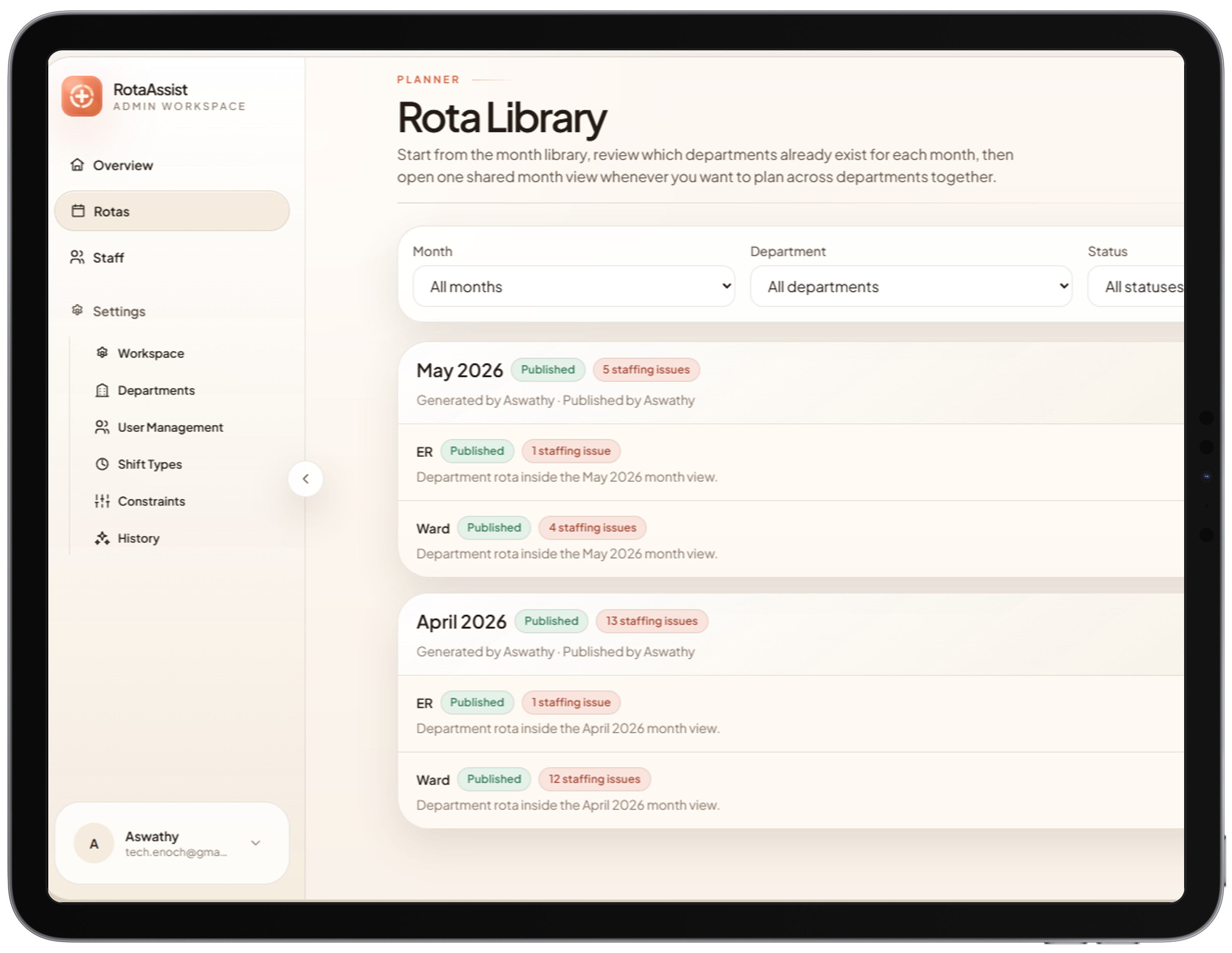Click the Published badge on May ER
The image size is (1232, 953).
point(477,451)
